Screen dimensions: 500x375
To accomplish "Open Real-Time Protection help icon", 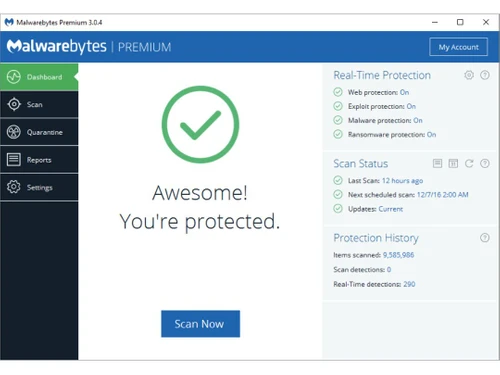I will (x=485, y=75).
